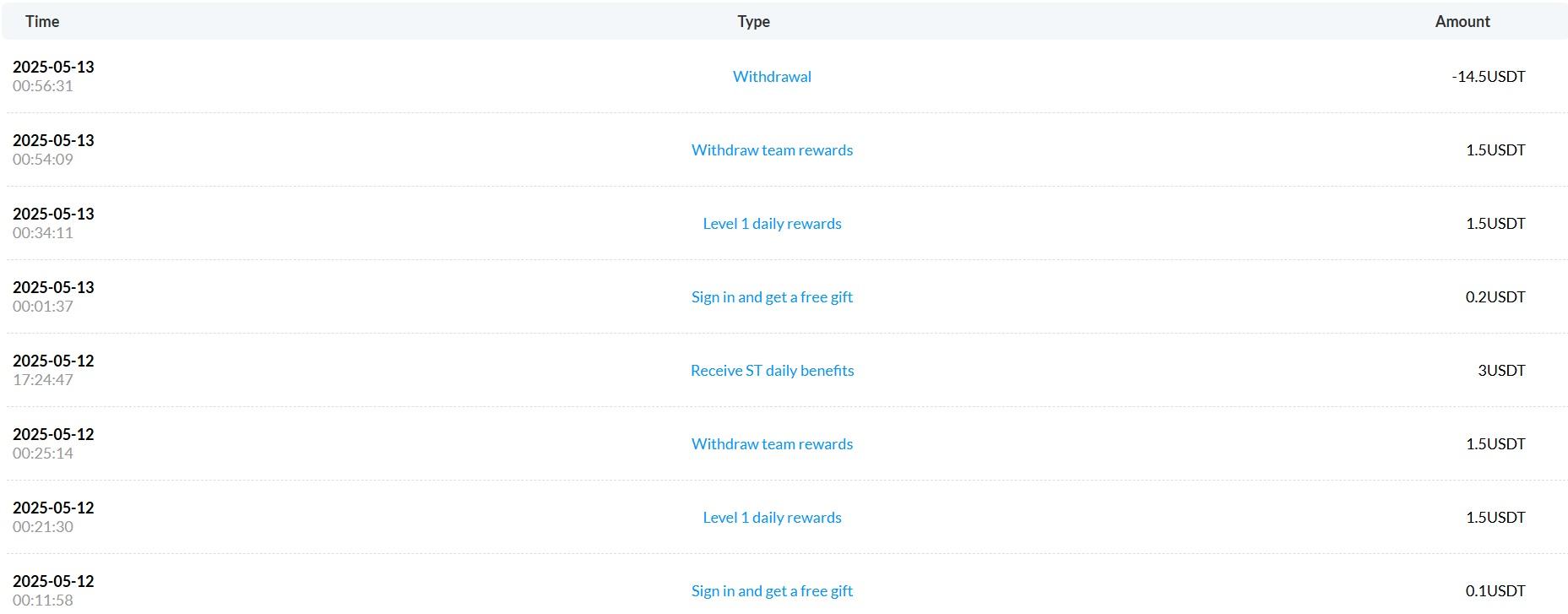Select the -14.5USDT amount
This screenshot has height=614, width=1568.
pos(1489,76)
